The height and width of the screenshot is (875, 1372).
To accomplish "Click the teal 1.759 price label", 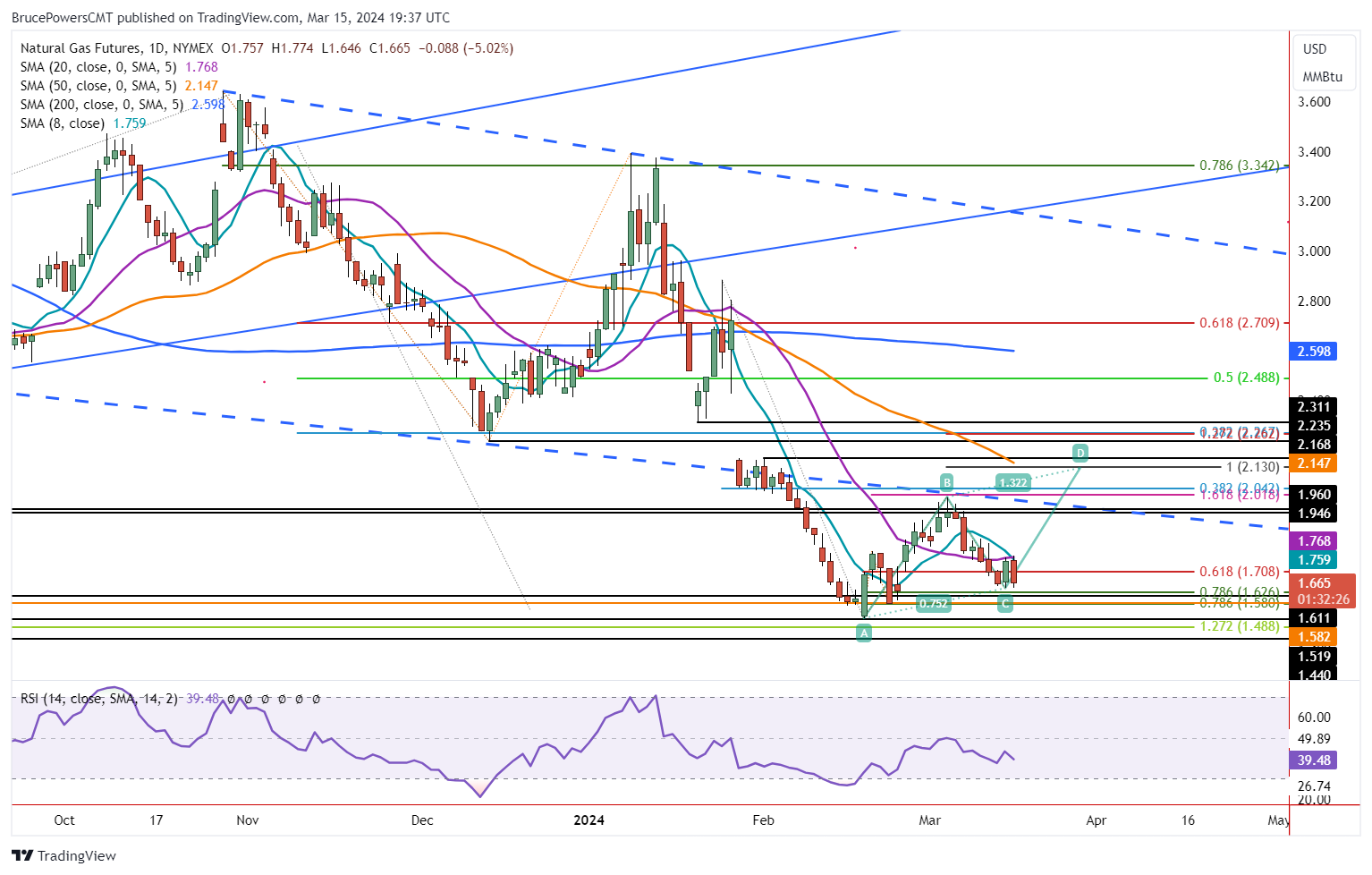I will 1314,559.
